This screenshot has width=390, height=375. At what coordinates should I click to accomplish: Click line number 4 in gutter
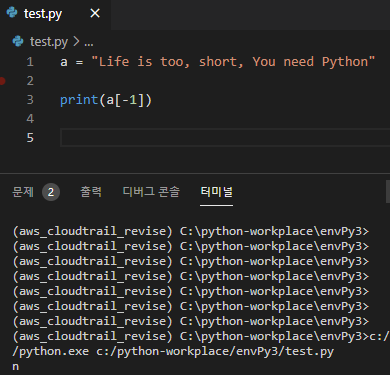coord(30,119)
